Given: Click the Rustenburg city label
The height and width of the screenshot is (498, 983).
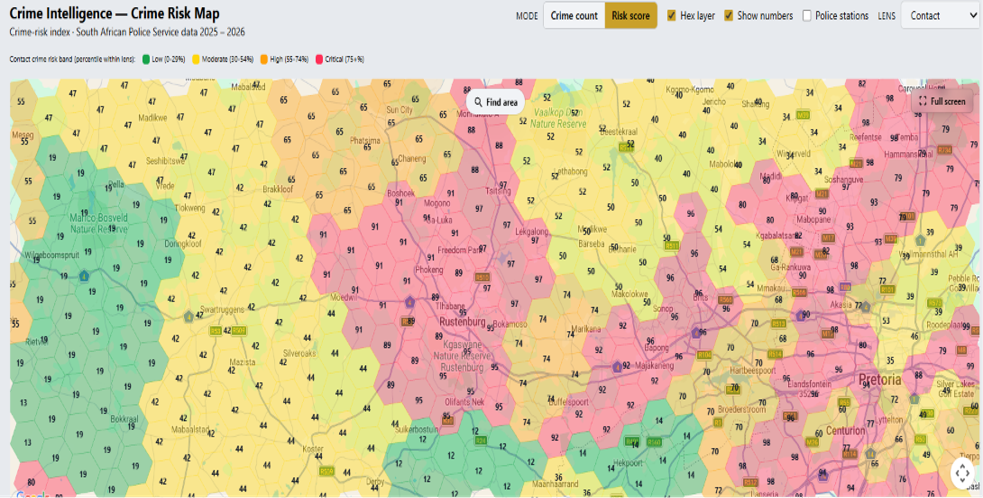Looking at the screenshot, I should 462,322.
